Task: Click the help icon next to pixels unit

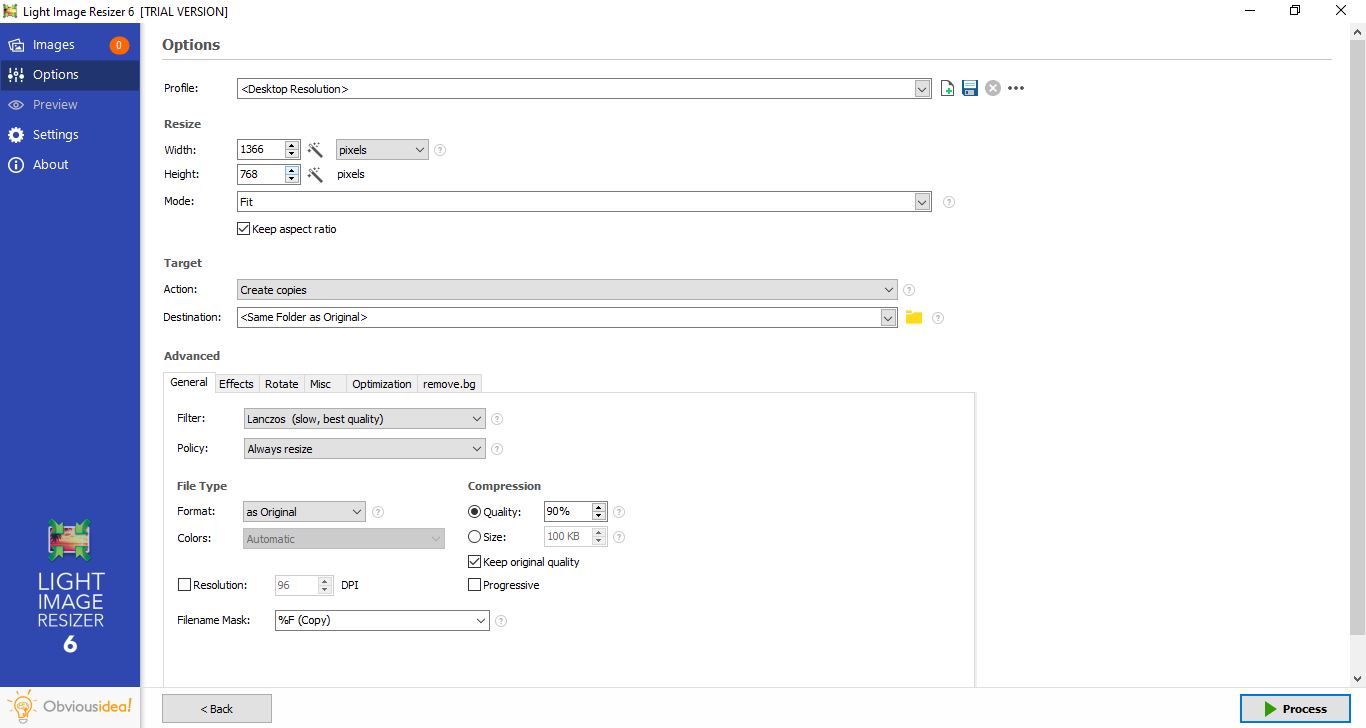Action: [x=440, y=150]
